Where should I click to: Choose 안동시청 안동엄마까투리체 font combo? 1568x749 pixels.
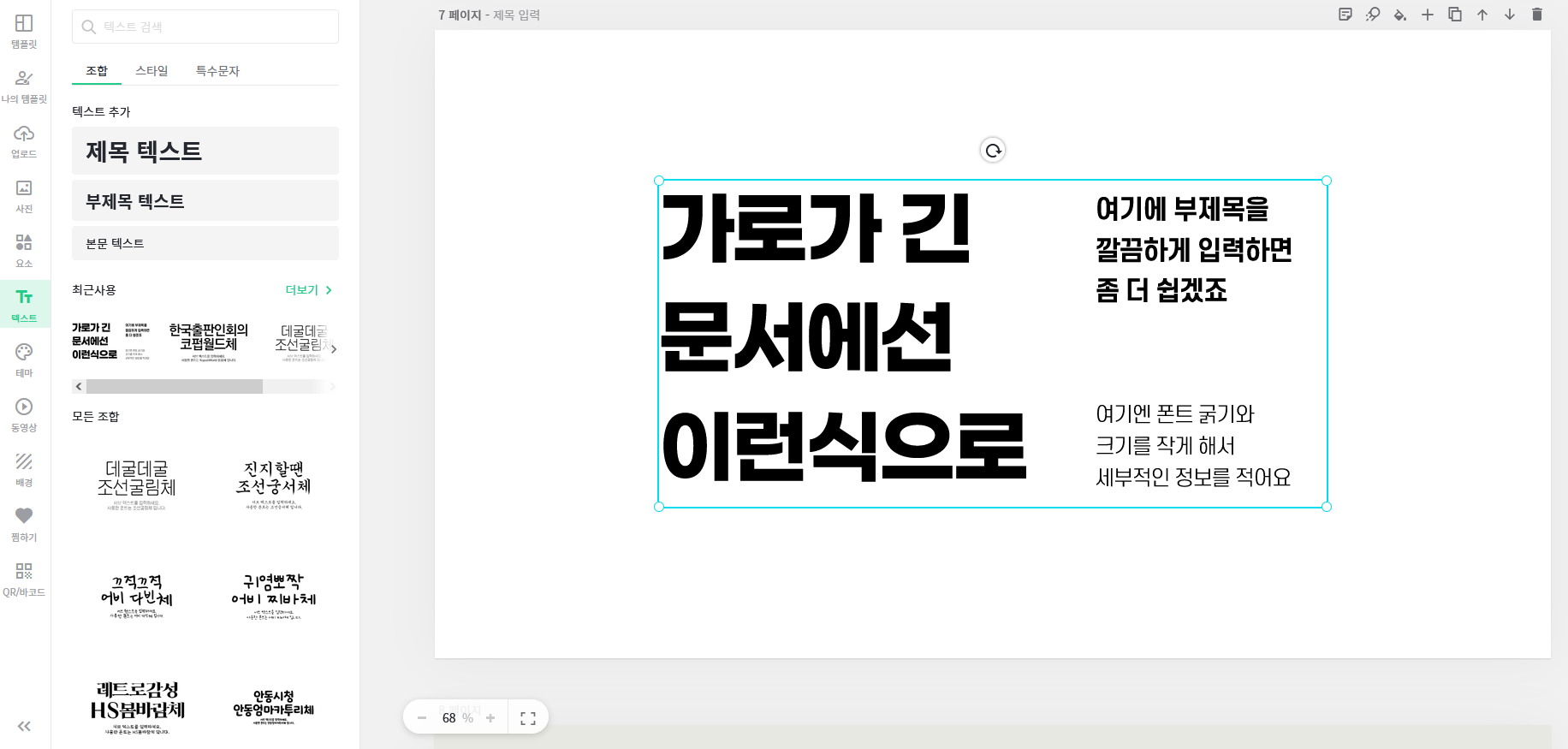click(274, 707)
